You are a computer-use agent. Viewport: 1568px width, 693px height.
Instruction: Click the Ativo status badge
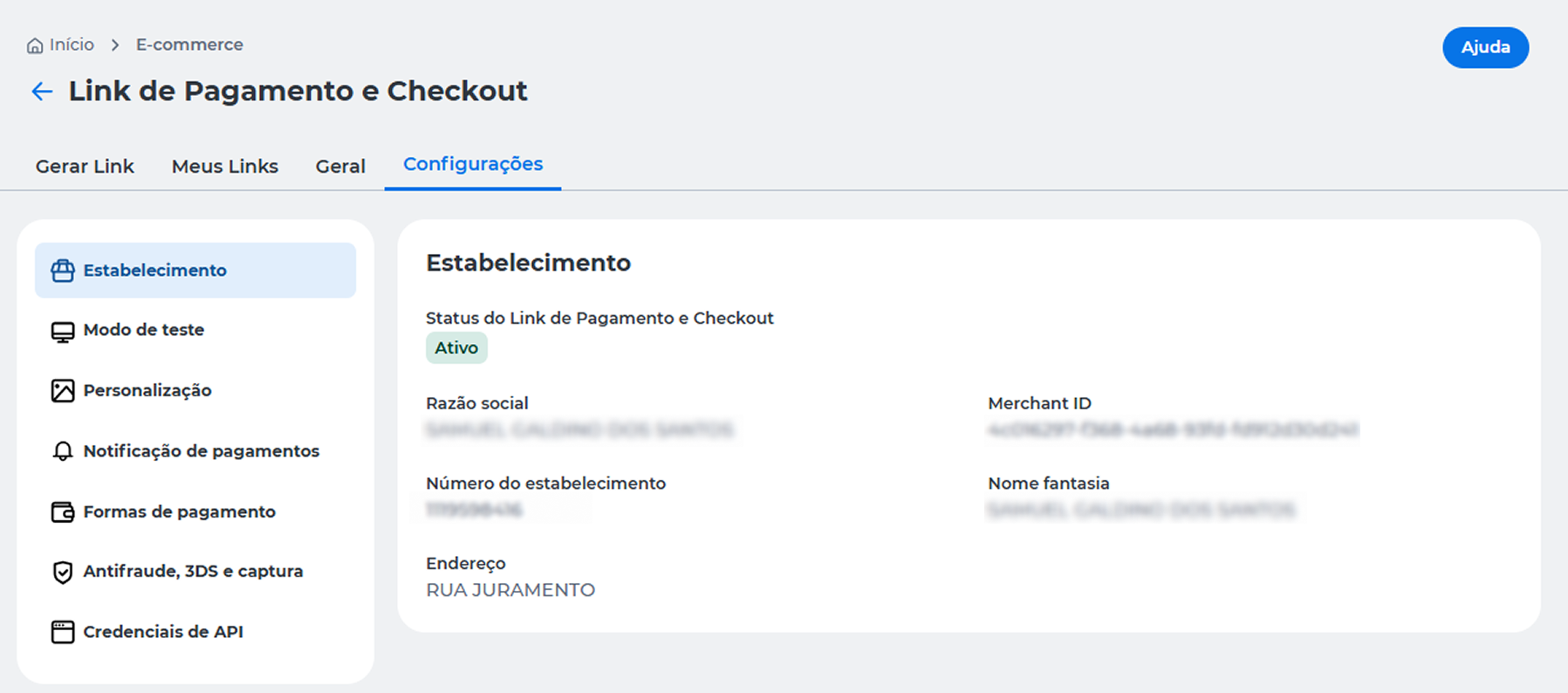pyautogui.click(x=456, y=347)
